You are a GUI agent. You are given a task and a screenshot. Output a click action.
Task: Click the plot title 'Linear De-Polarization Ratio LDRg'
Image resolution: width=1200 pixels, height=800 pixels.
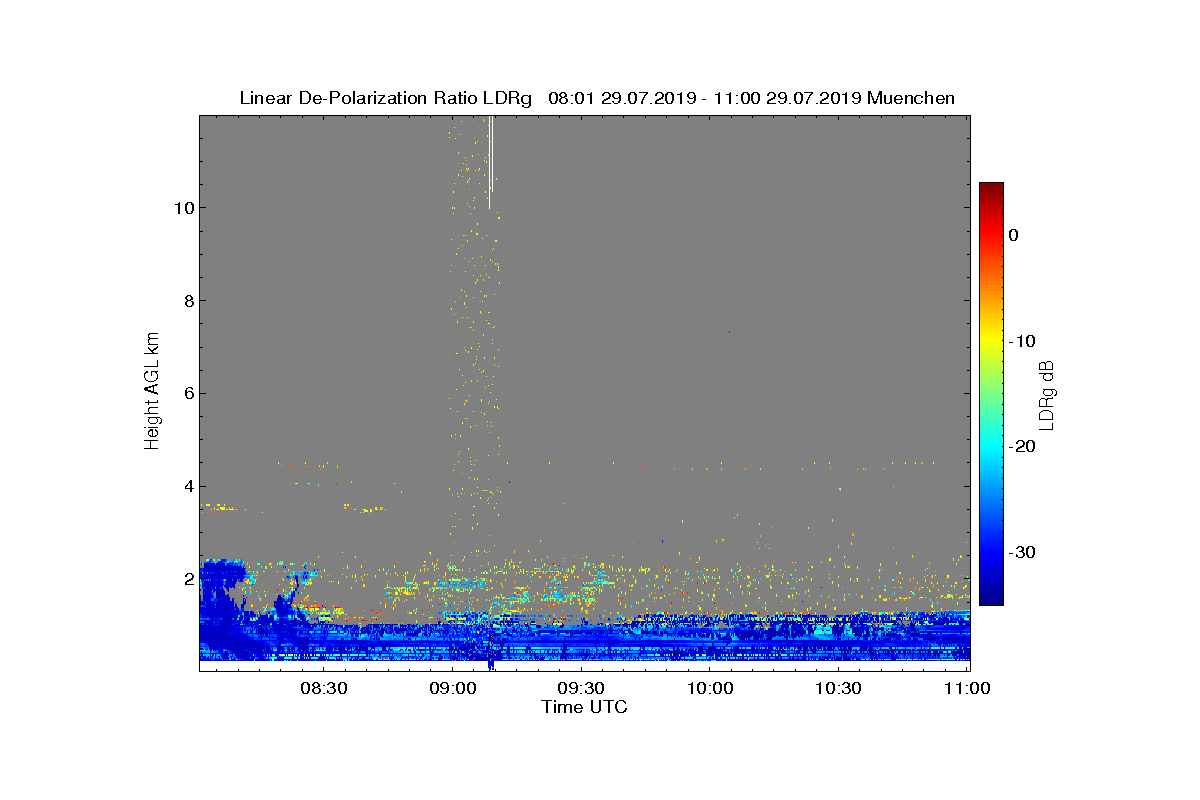pos(388,98)
